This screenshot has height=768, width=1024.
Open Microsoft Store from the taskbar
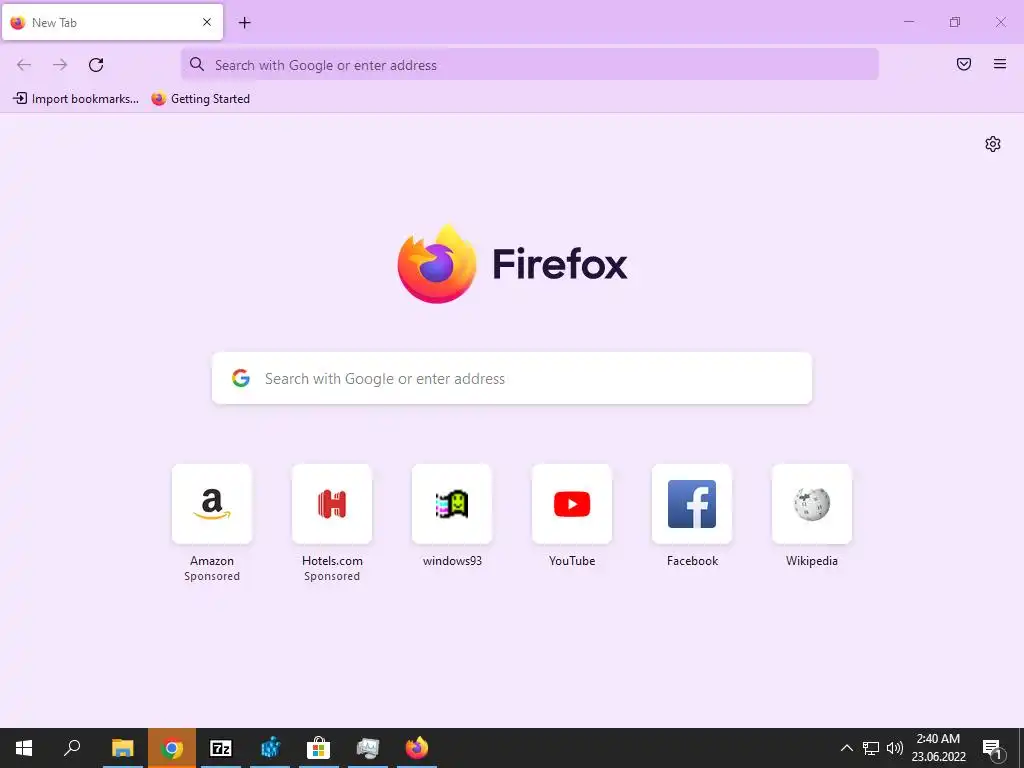tap(319, 748)
